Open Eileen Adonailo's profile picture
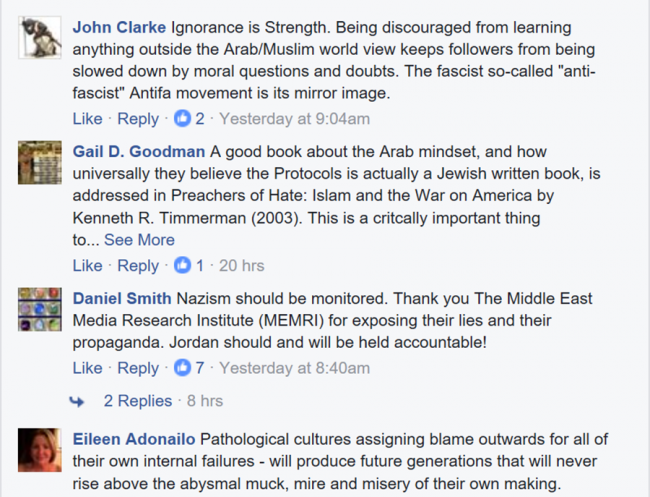650x497 pixels. (40, 450)
